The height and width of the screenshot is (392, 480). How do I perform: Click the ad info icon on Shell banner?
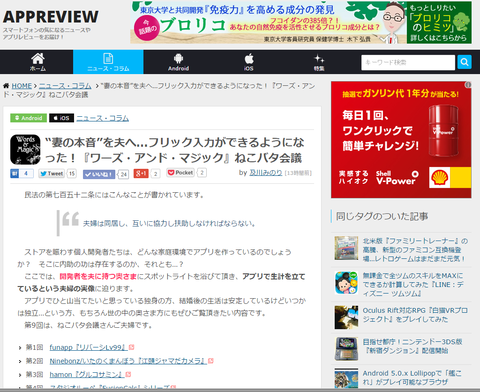click(468, 85)
